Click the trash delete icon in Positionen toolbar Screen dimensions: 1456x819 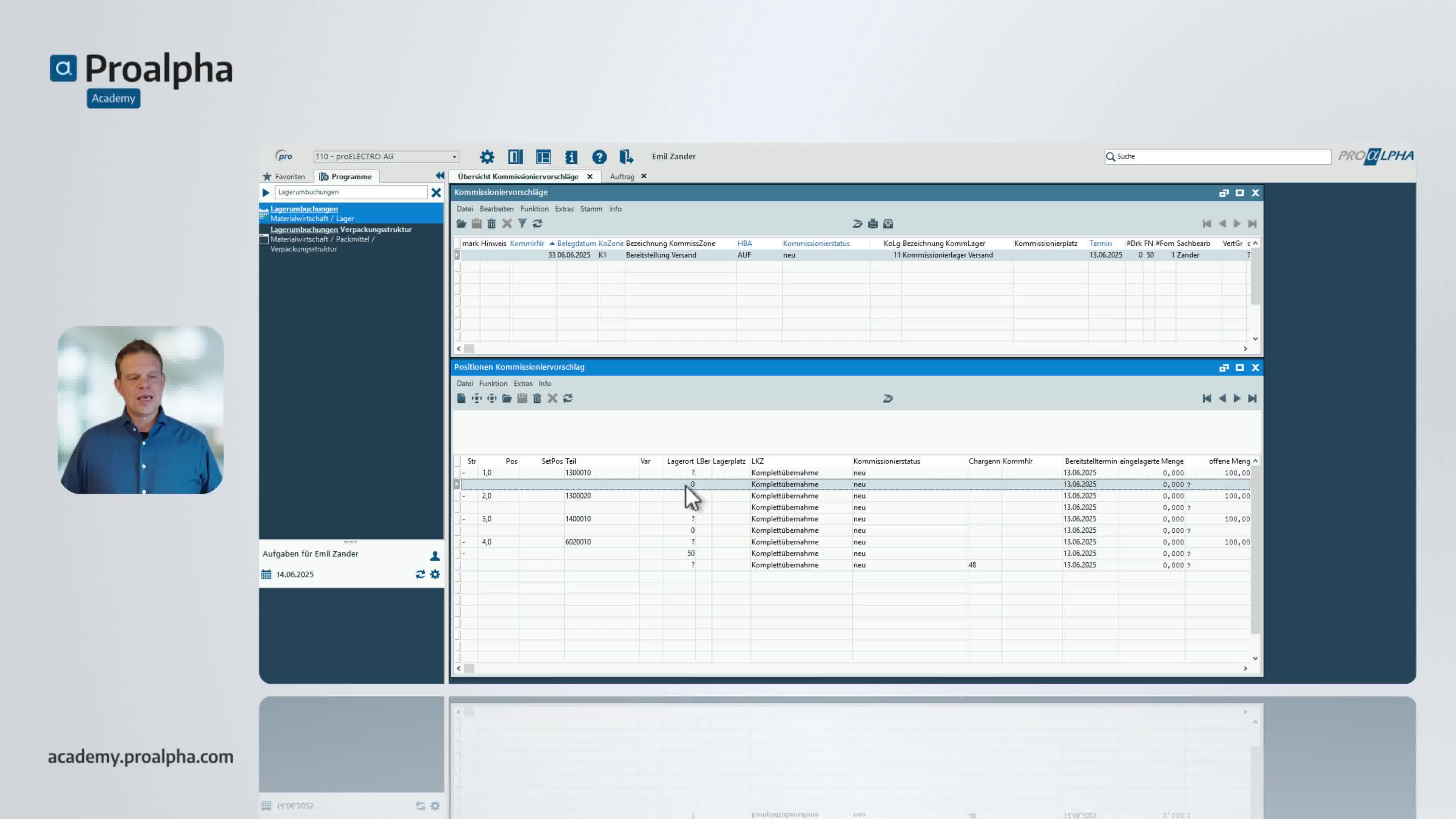(x=537, y=399)
